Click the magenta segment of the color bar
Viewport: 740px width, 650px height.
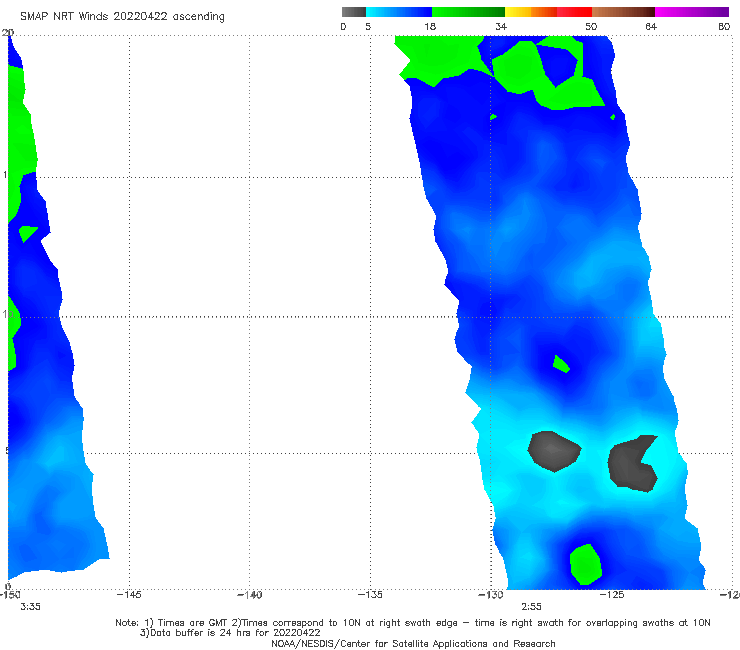tap(692, 12)
